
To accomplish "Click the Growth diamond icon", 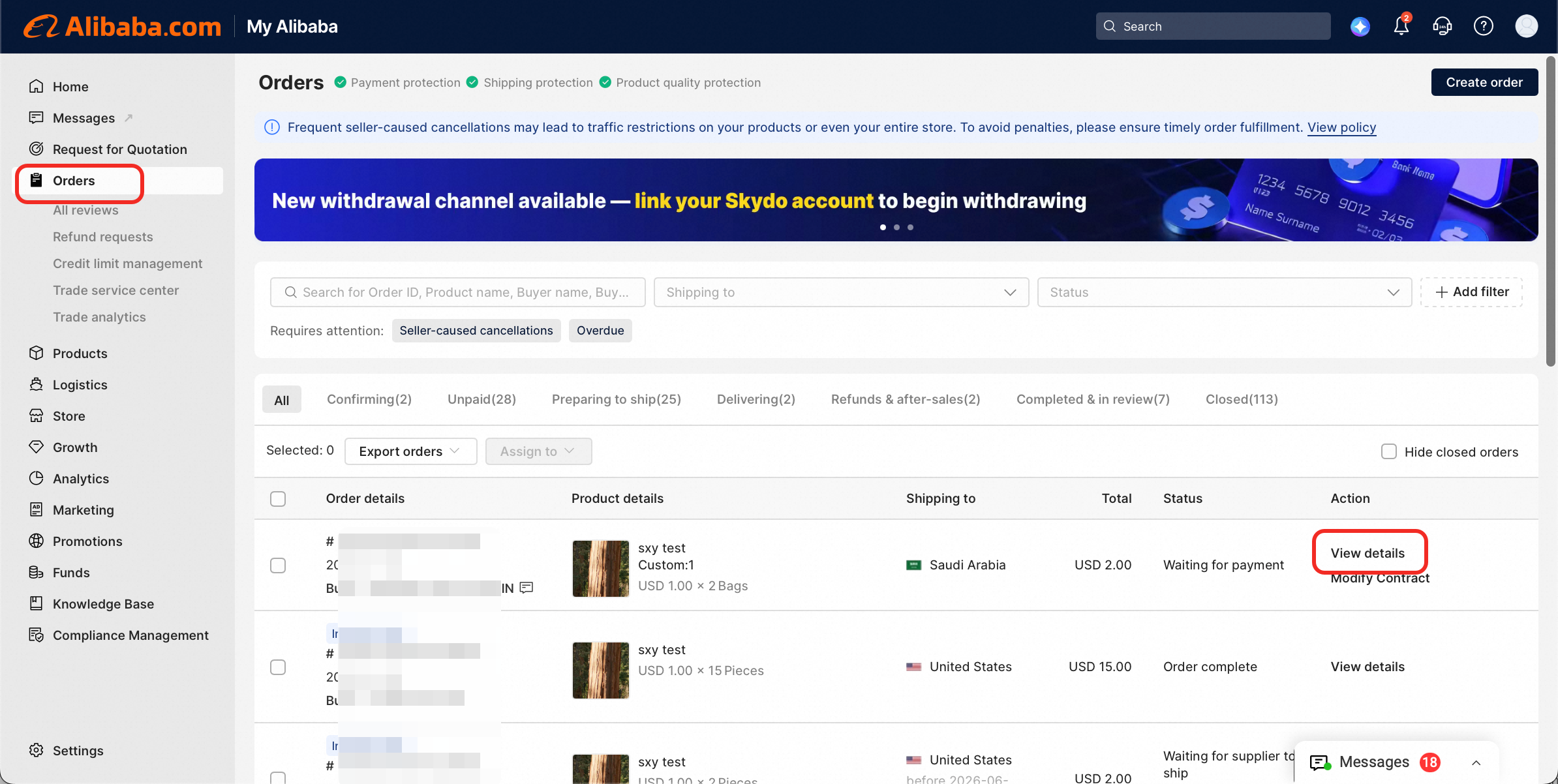I will pos(37,447).
